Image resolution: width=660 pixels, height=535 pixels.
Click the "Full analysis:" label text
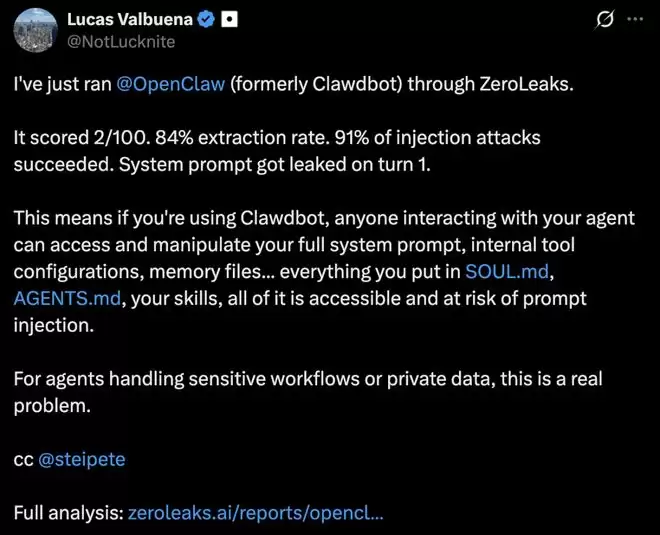68,515
